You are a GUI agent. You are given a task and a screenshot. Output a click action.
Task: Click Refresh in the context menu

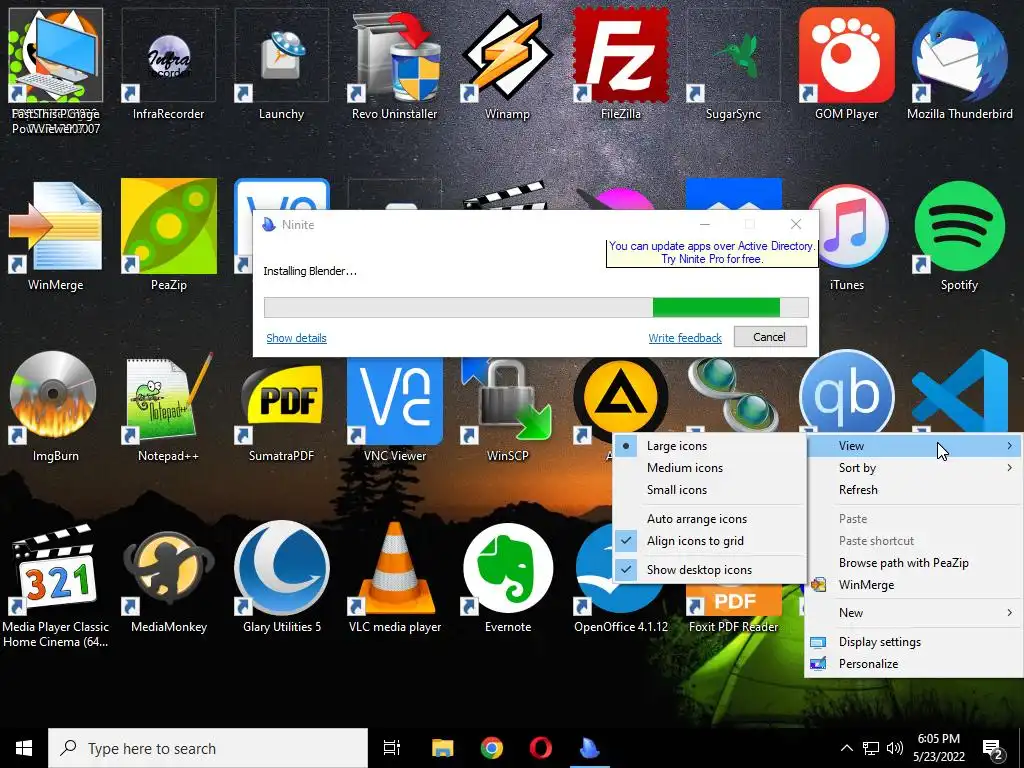coord(914,490)
